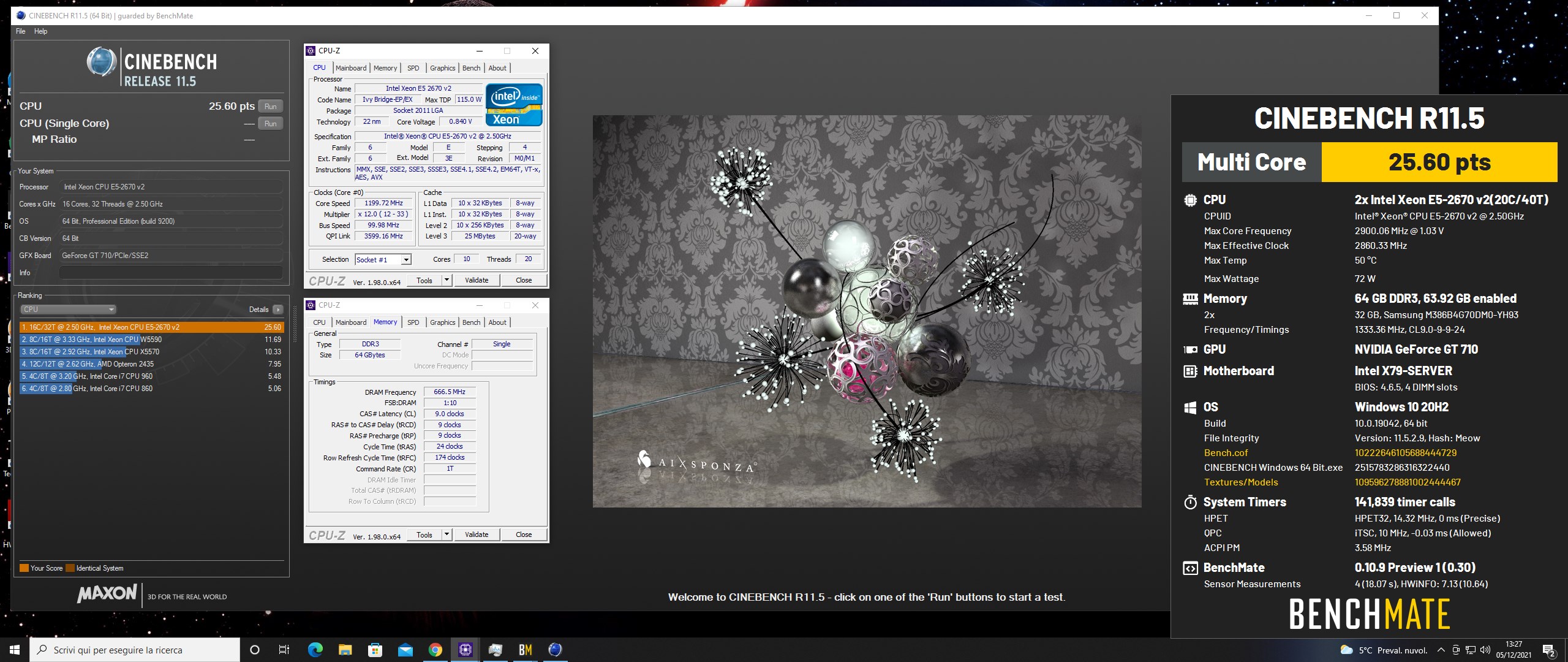
Task: Click Validate in upper CPU-Z window
Action: pos(477,281)
